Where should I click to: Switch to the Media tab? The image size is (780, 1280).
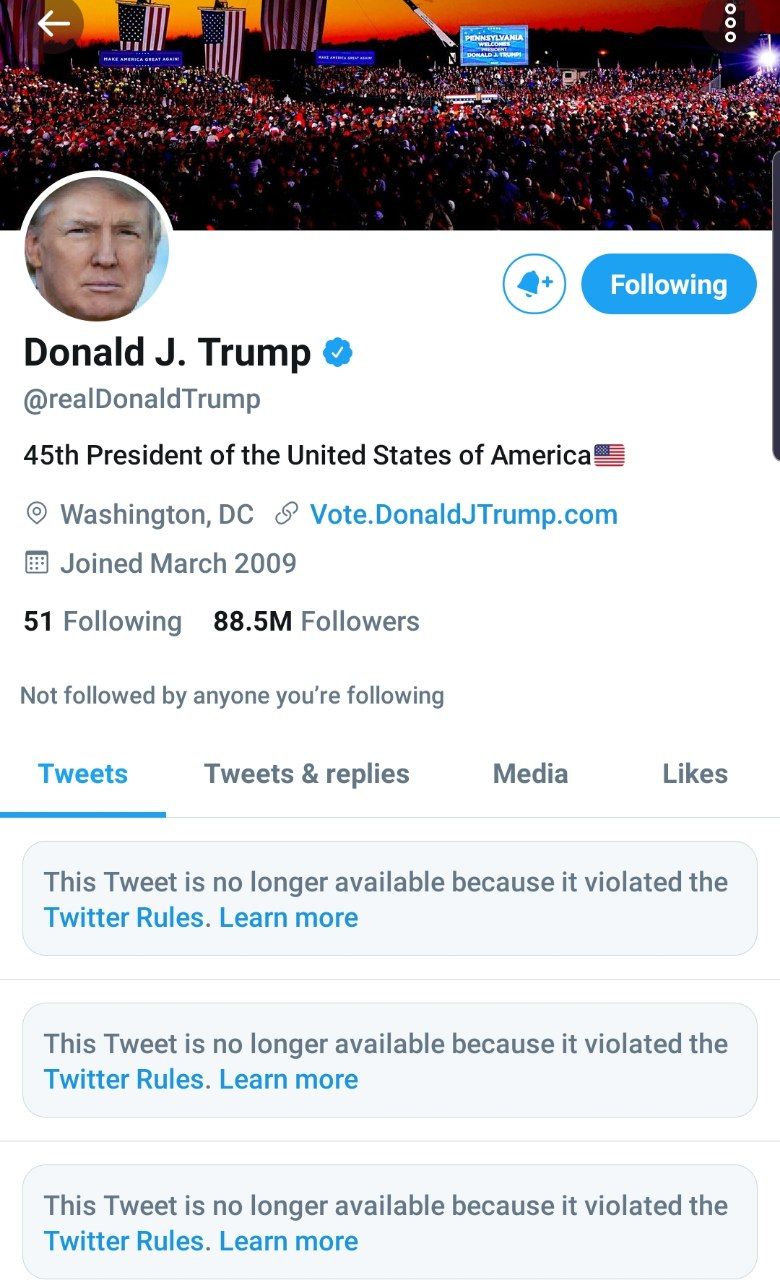(530, 774)
